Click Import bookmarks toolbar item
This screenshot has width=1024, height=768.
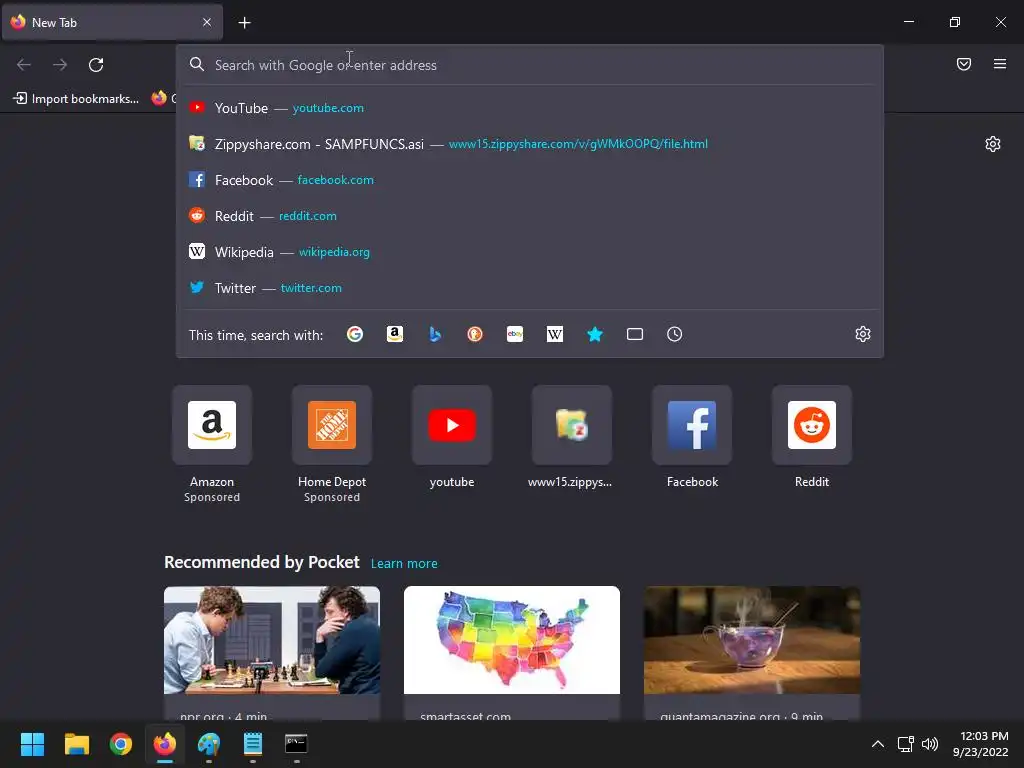[x=76, y=99]
